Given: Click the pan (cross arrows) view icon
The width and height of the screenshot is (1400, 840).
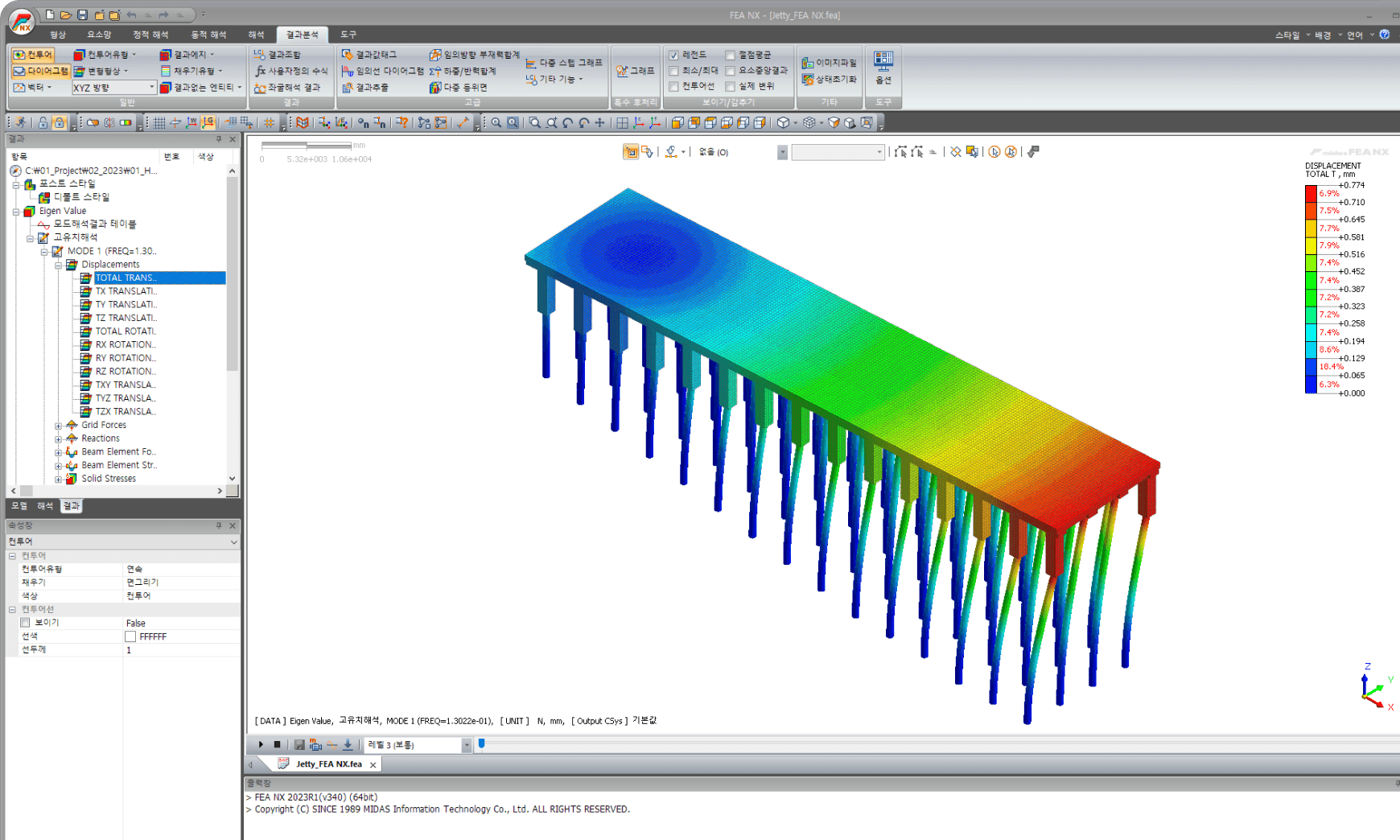Looking at the screenshot, I should 599,123.
